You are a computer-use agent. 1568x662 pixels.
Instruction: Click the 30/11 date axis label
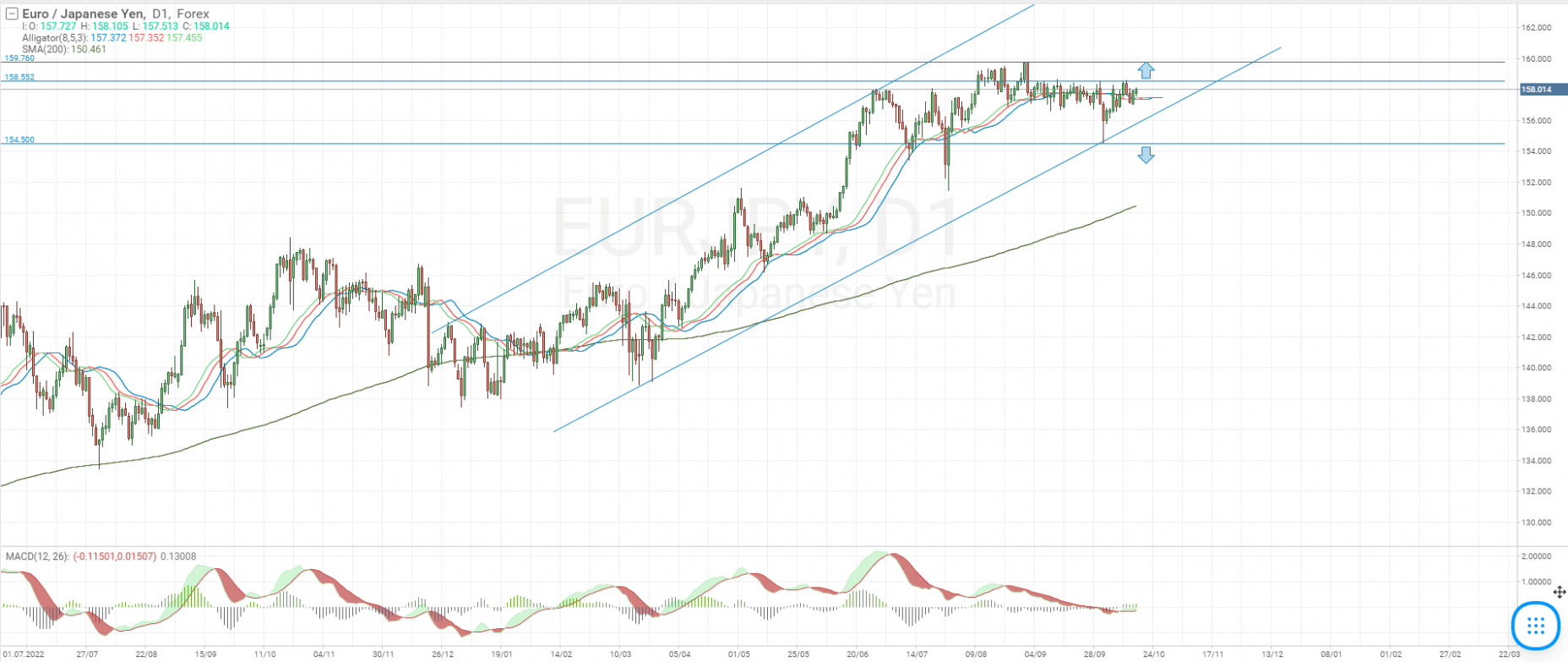pyautogui.click(x=384, y=654)
